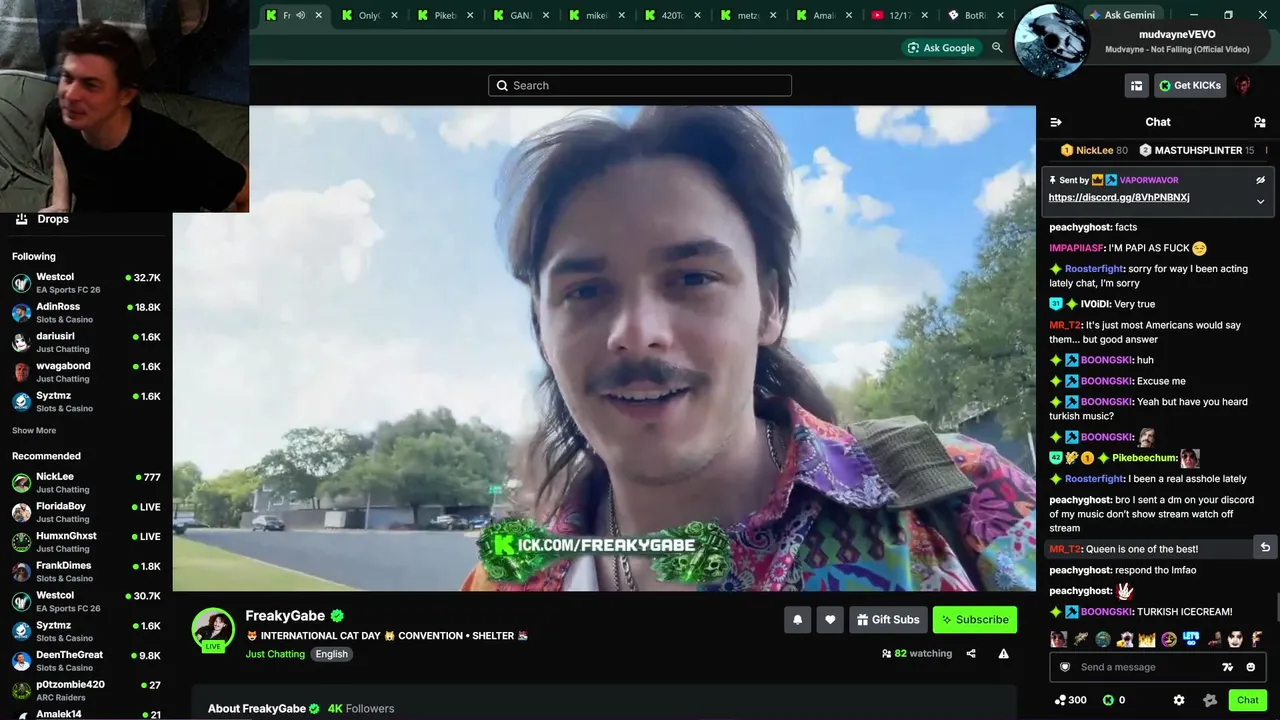Viewport: 1280px width, 720px height.
Task: Click the English language tag
Action: tap(332, 654)
